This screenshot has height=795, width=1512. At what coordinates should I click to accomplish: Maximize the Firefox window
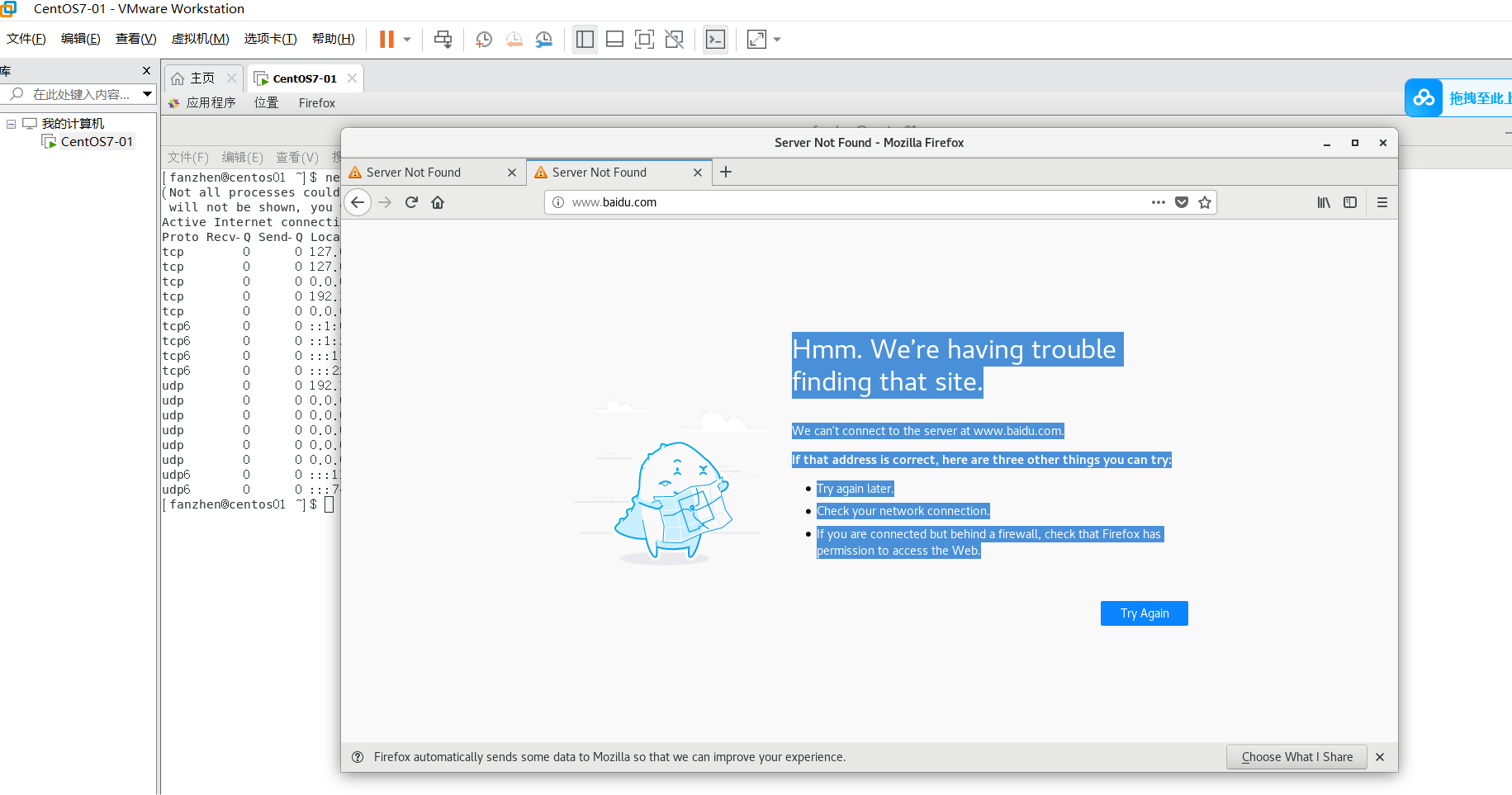click(1355, 143)
